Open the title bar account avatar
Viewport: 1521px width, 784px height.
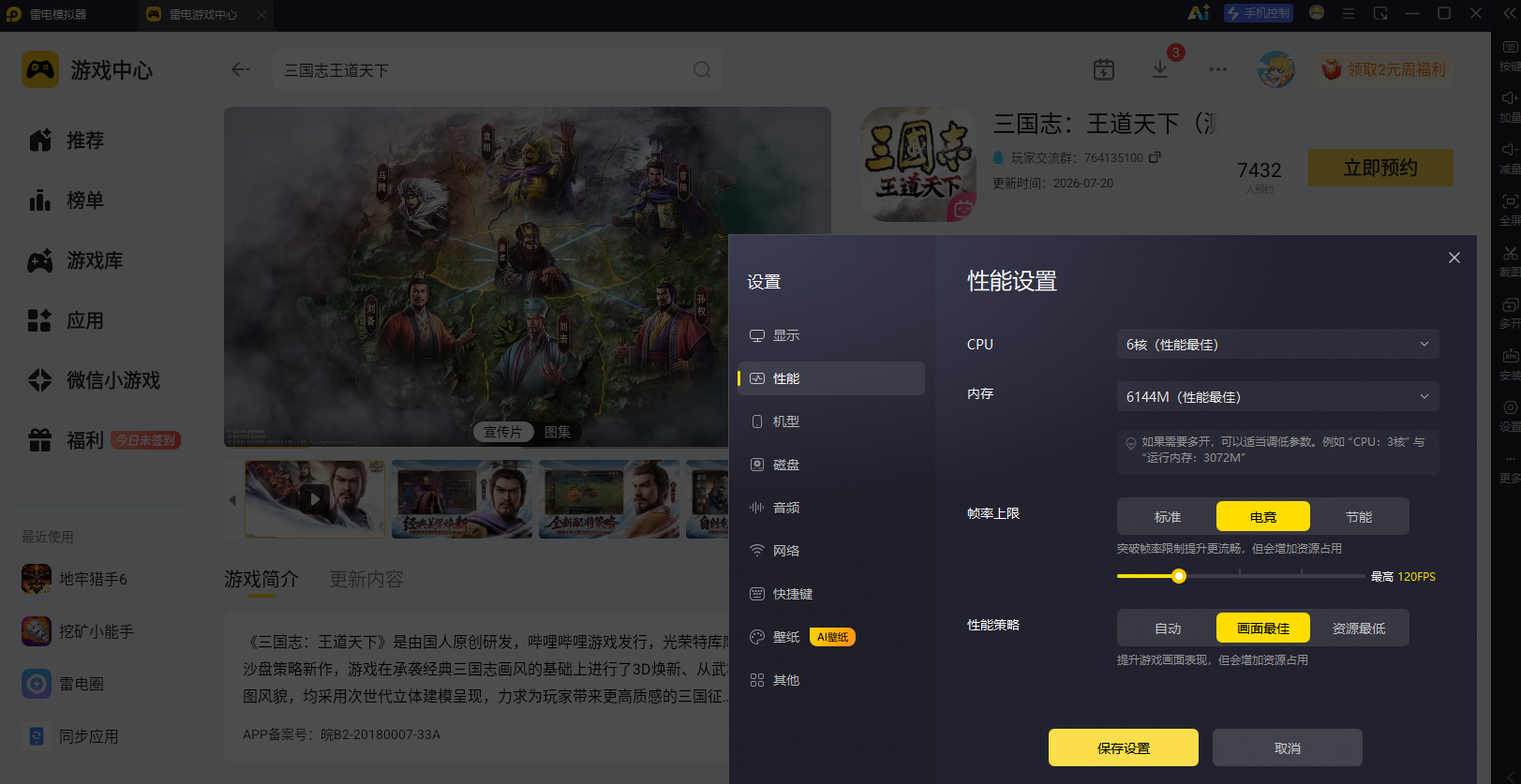pos(1317,13)
